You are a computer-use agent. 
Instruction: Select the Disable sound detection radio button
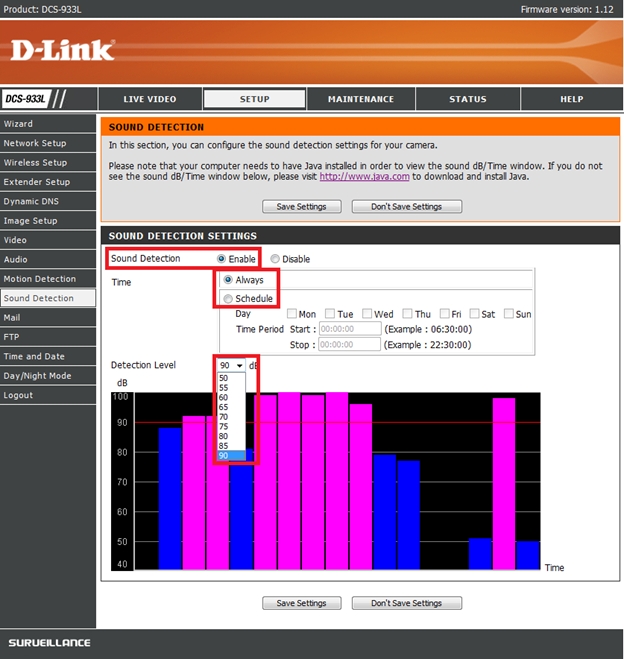click(275, 259)
